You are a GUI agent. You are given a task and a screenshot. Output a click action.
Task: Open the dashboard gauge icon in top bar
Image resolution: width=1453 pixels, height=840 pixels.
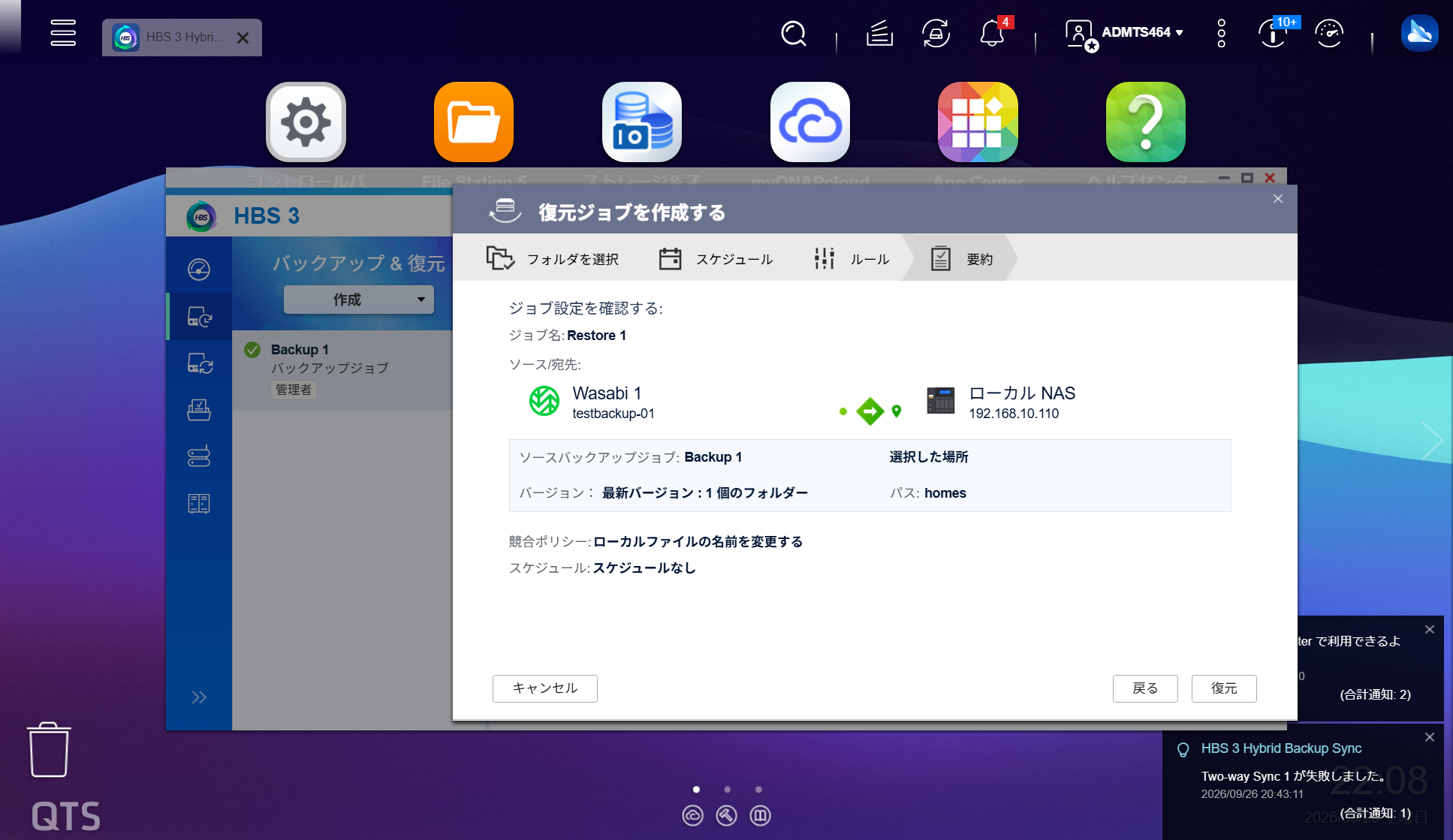click(x=1329, y=33)
